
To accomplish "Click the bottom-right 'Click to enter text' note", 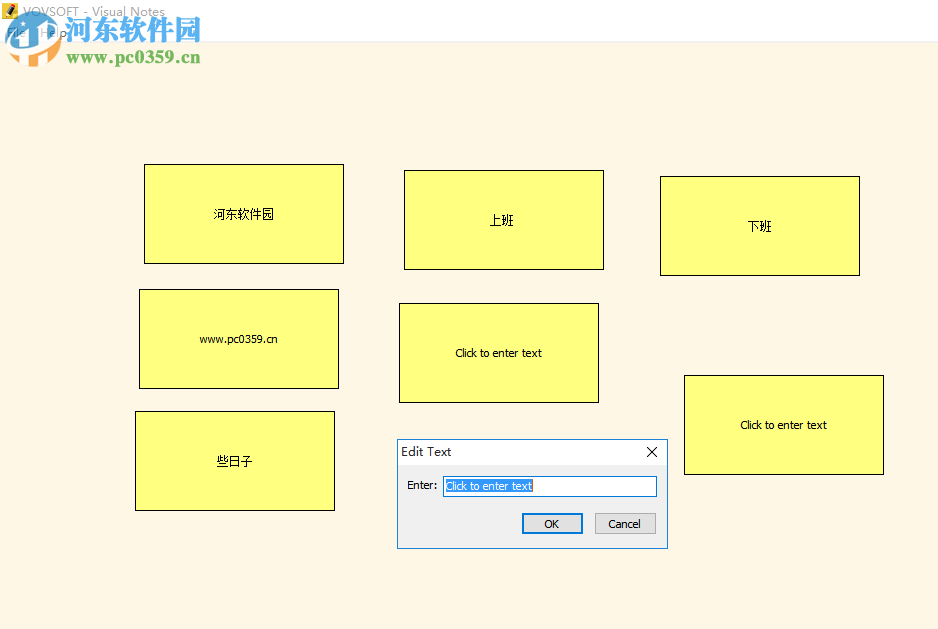I will [783, 424].
